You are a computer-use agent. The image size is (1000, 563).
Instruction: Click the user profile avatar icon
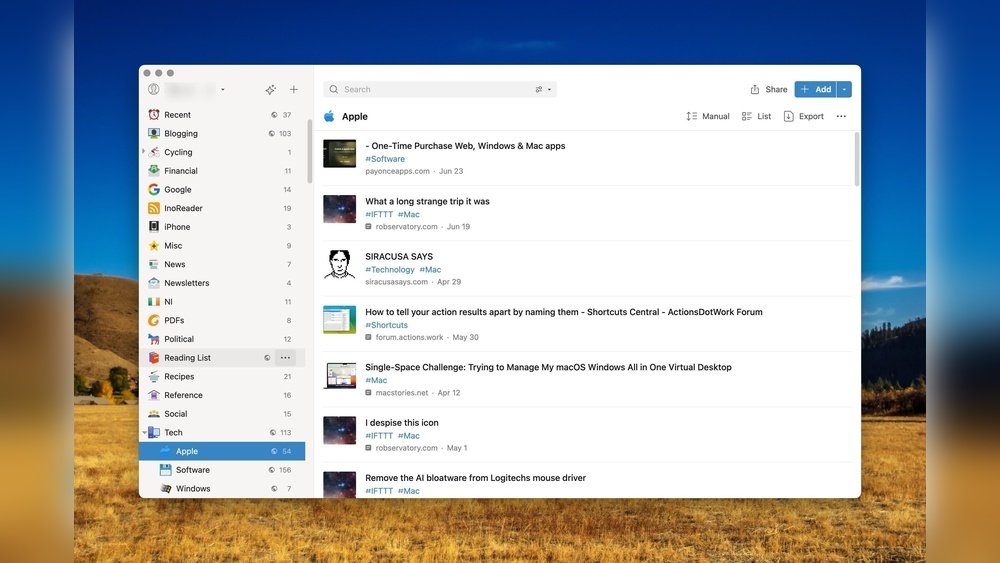tap(154, 89)
